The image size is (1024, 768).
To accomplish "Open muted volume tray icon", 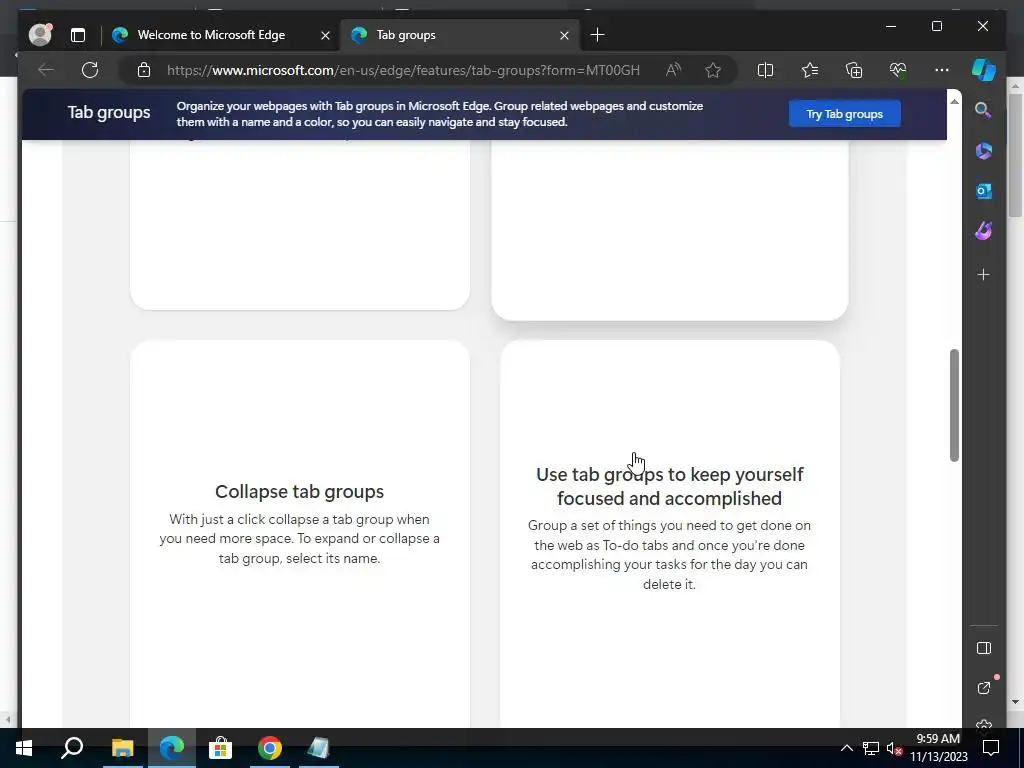I will [894, 748].
